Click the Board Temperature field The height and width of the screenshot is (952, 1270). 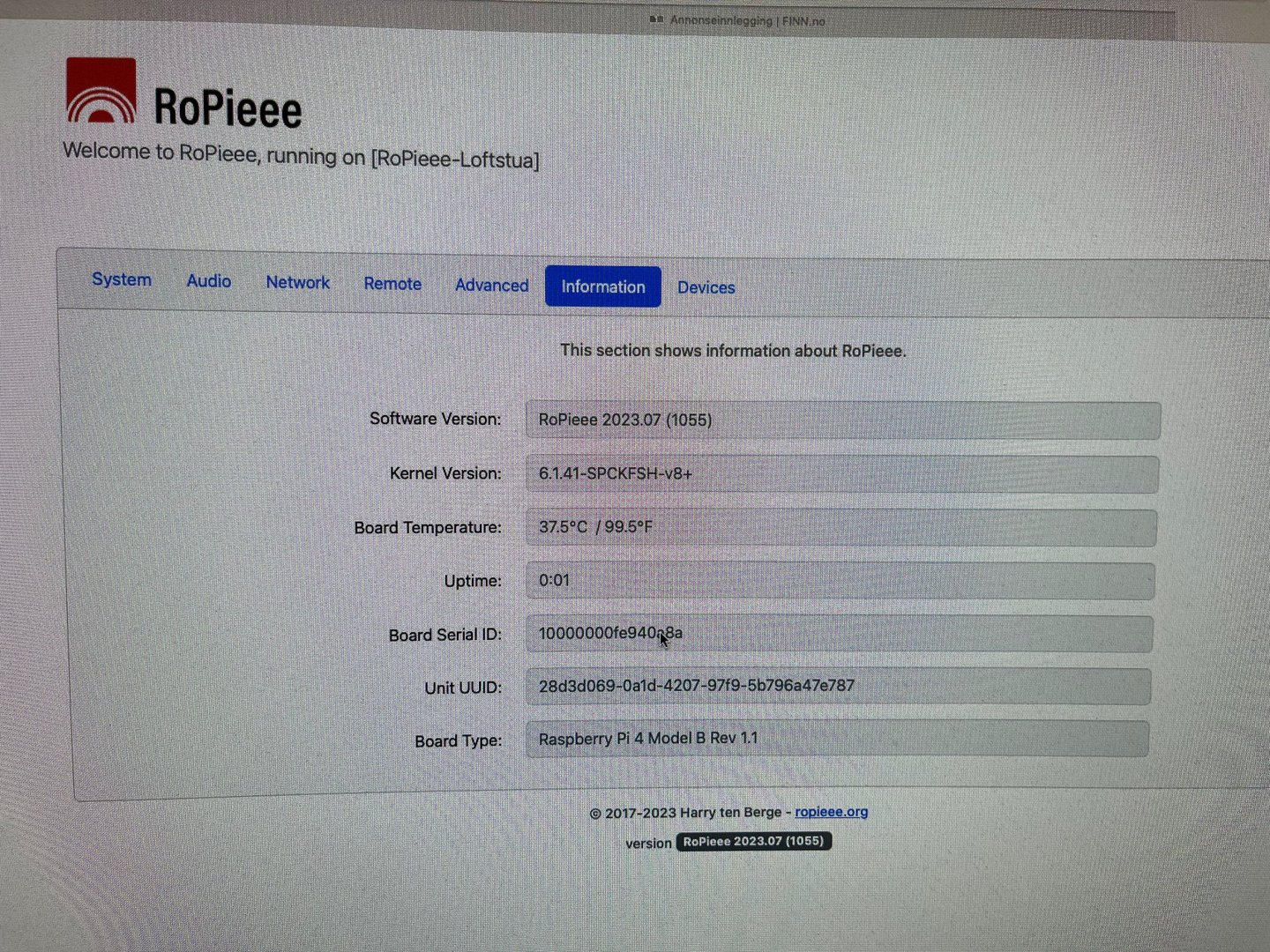click(x=841, y=527)
